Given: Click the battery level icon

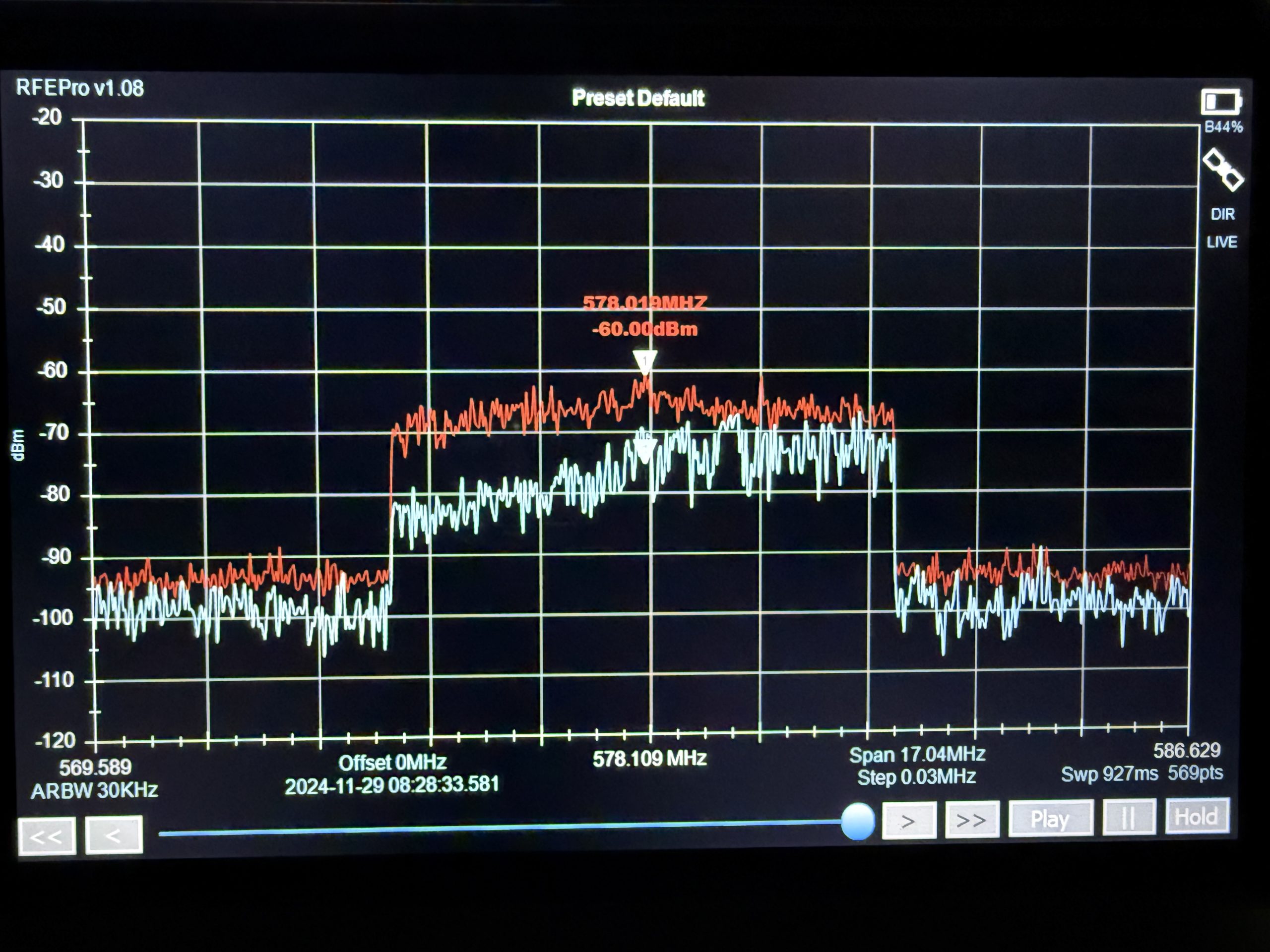Looking at the screenshot, I should coord(1220,102).
